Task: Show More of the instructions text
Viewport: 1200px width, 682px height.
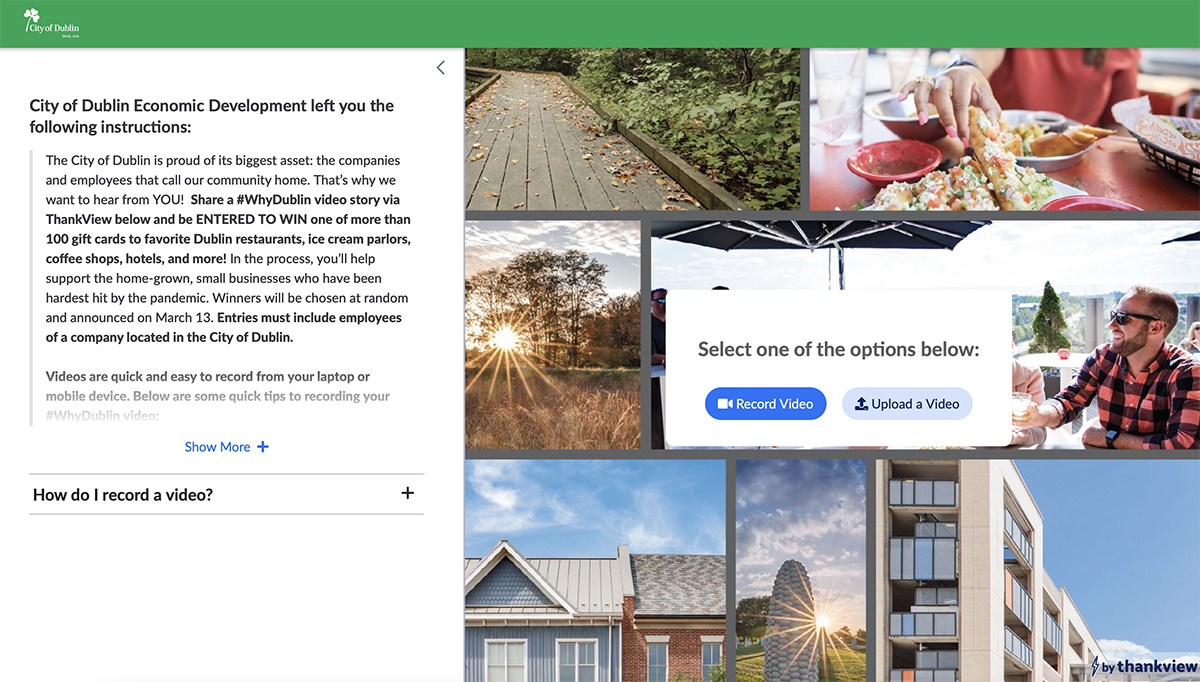Action: pos(227,447)
